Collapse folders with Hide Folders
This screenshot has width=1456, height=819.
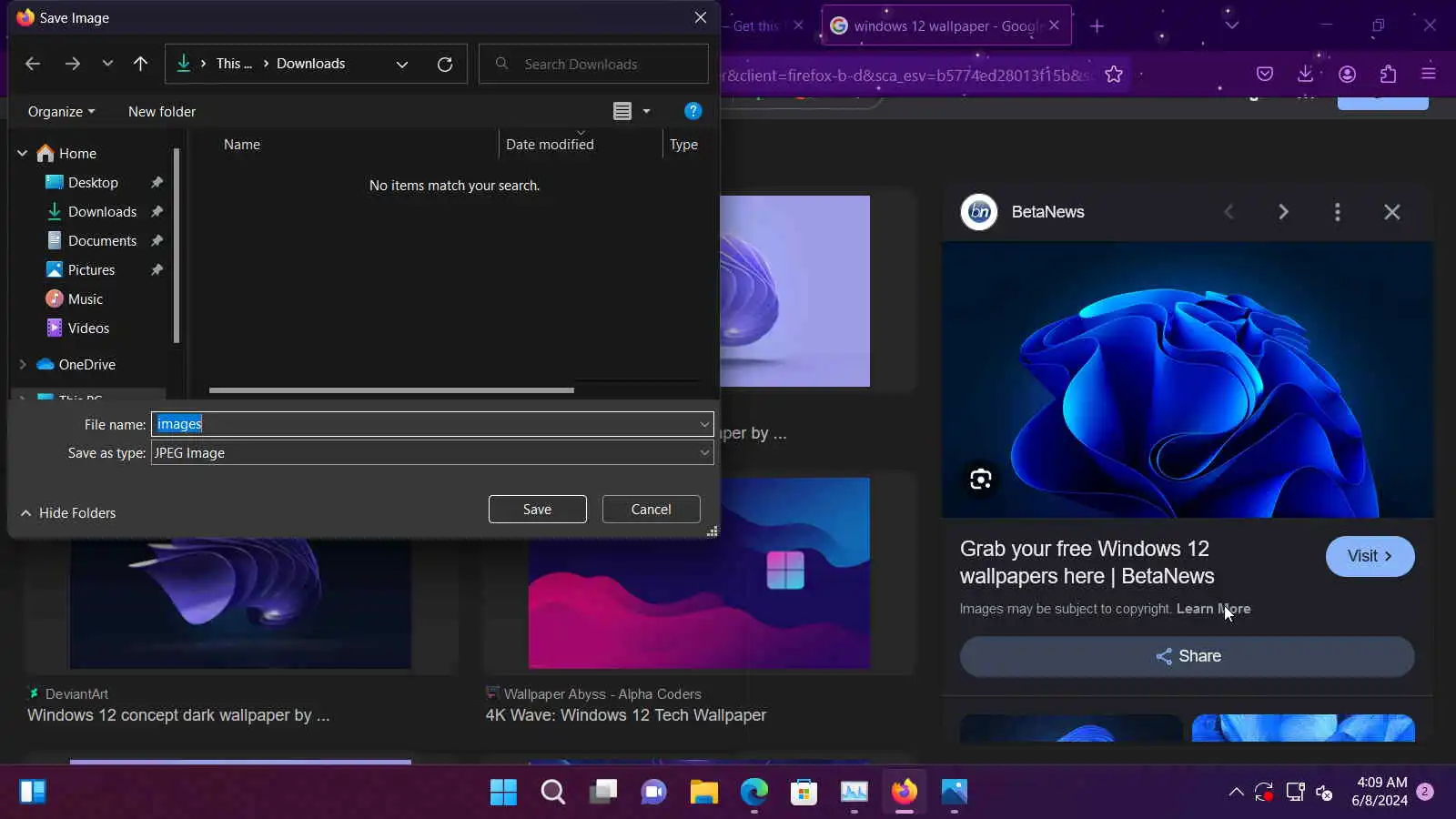(x=68, y=513)
